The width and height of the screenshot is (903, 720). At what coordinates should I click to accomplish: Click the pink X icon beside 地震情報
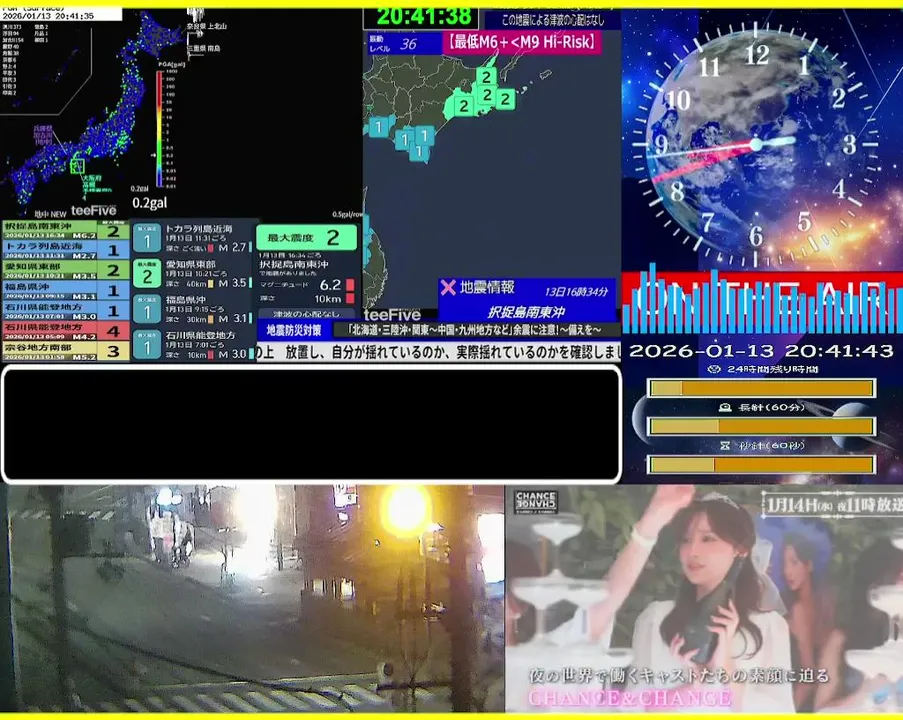447,287
